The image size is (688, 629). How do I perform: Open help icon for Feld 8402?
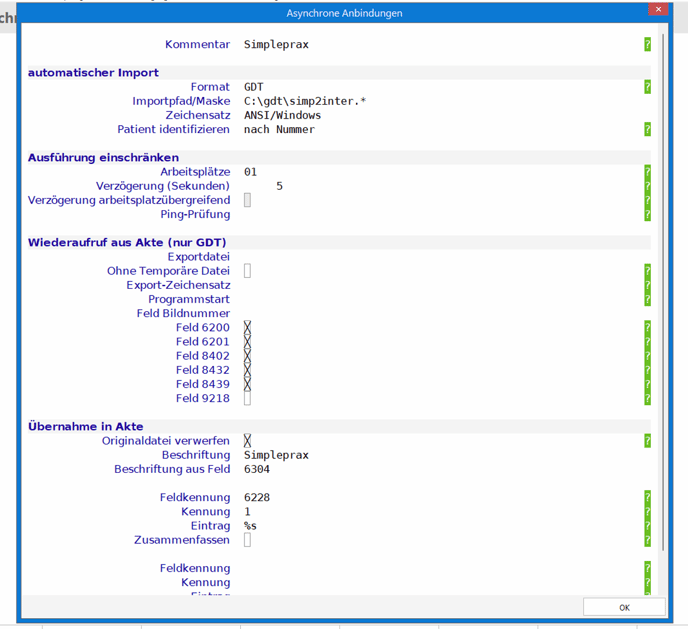[647, 356]
